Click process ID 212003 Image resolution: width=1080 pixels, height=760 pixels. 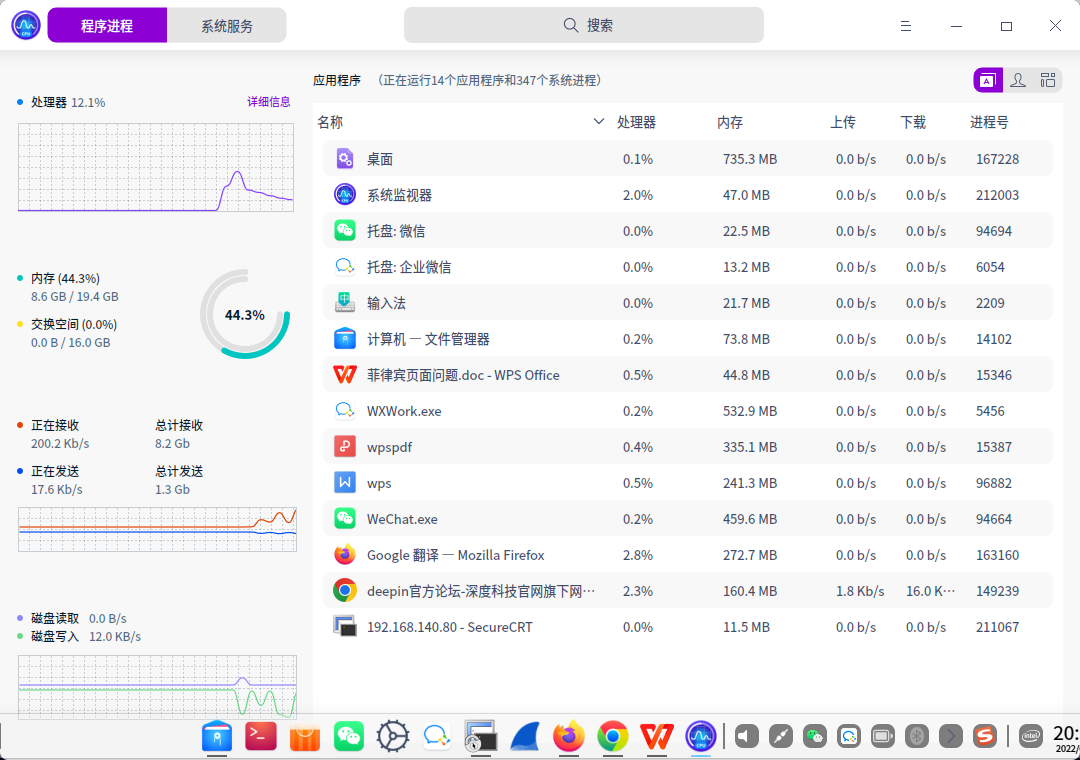(997, 195)
